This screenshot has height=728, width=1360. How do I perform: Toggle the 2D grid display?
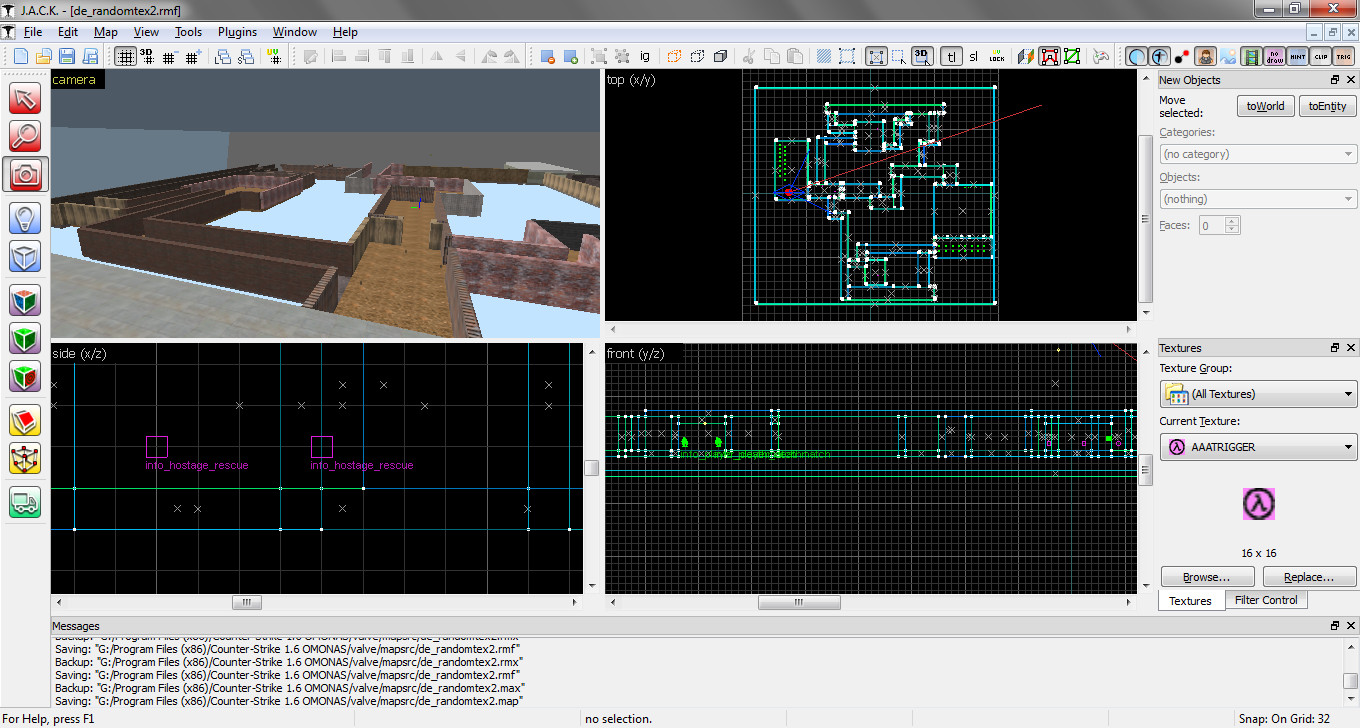(x=125, y=56)
